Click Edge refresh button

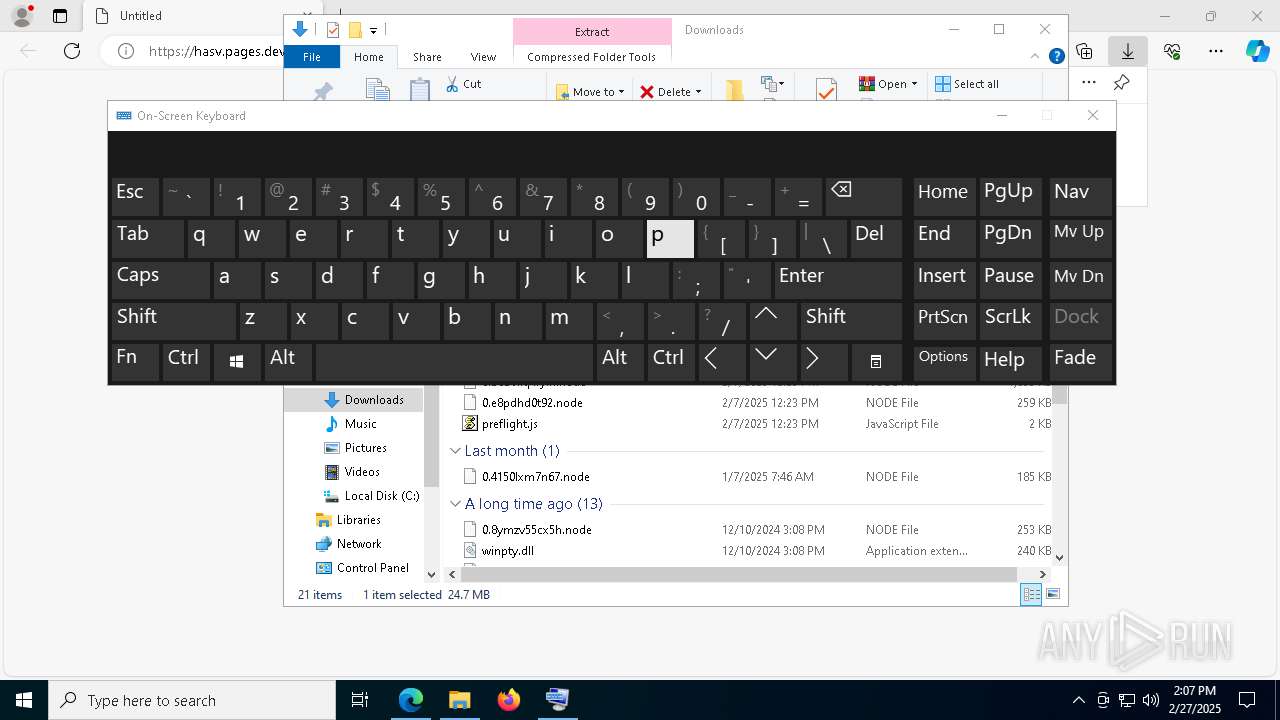[72, 51]
